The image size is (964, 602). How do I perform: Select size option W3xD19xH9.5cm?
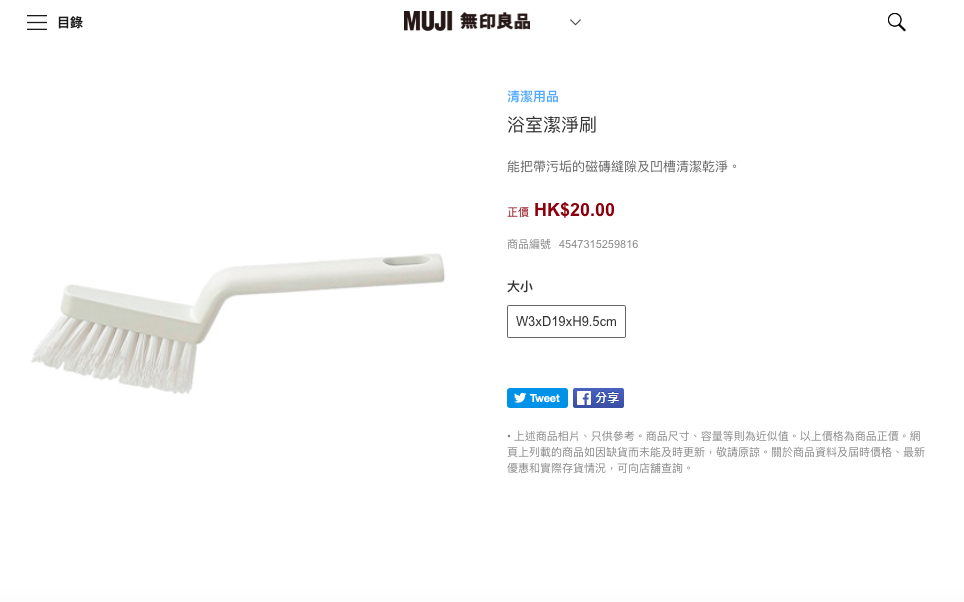pos(566,322)
